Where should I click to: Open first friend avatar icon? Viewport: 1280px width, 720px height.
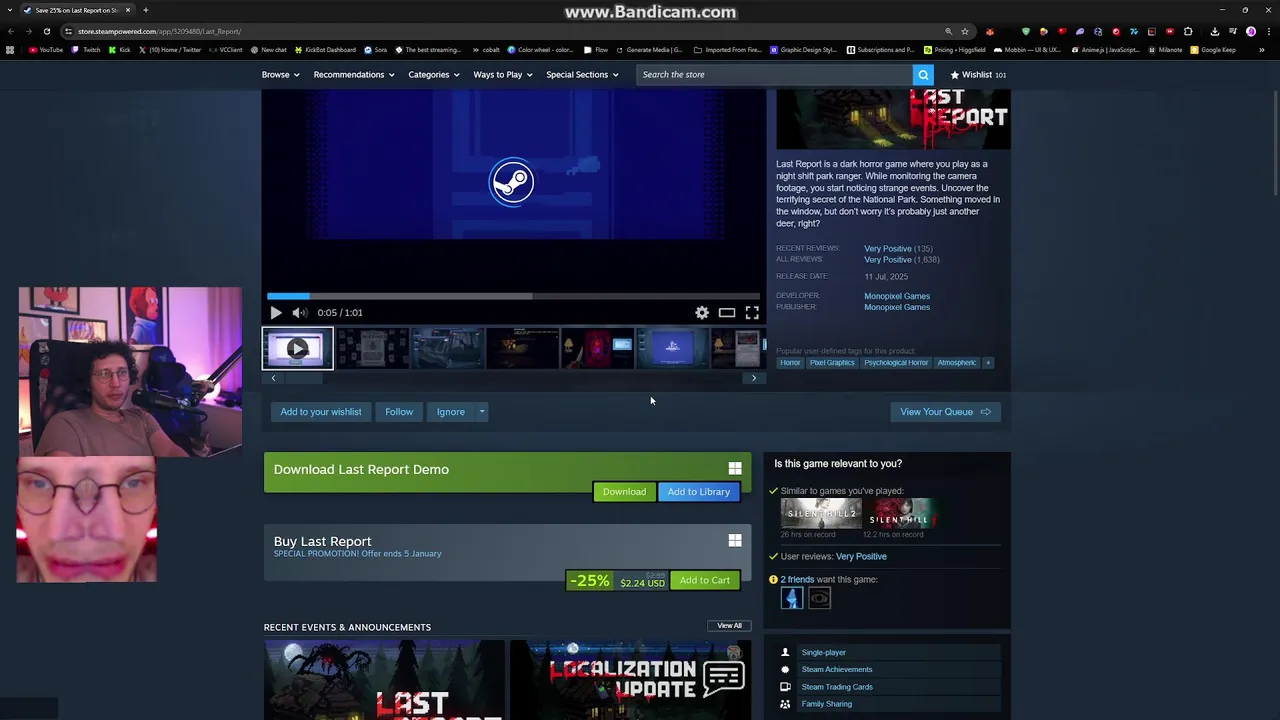(x=792, y=599)
